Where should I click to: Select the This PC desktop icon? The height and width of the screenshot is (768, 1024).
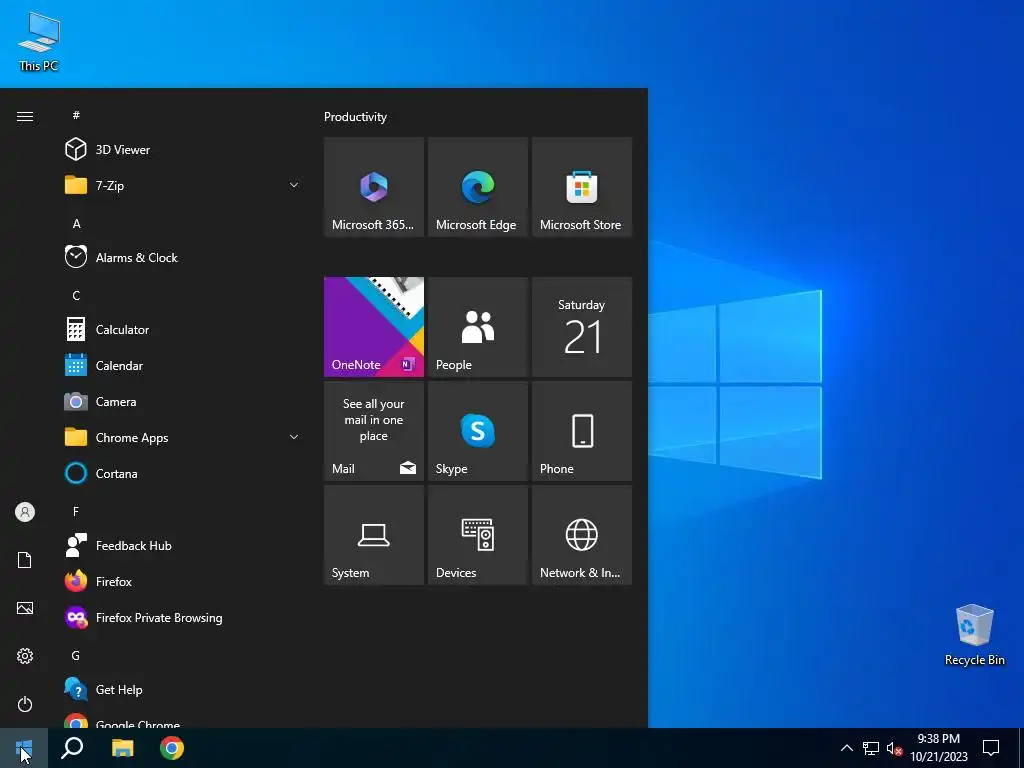(x=39, y=42)
